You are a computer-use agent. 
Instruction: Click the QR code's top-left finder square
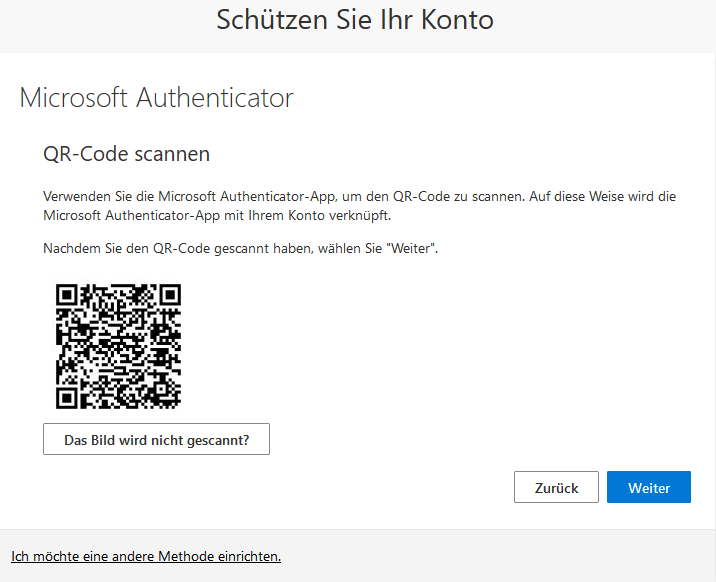pos(67,294)
